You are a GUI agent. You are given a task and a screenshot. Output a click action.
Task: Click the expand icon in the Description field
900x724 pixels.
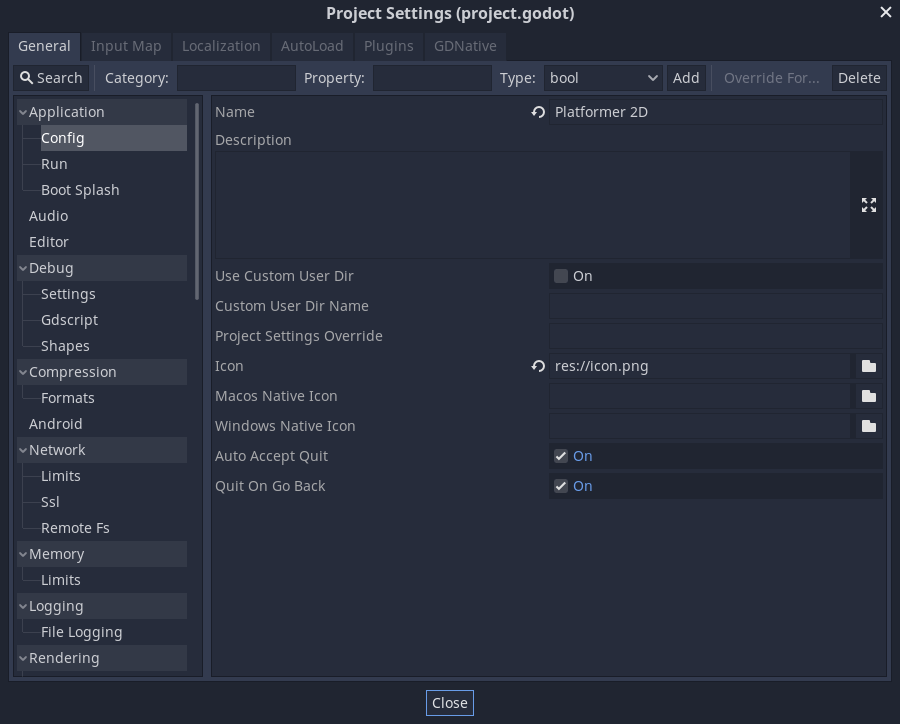(x=868, y=205)
